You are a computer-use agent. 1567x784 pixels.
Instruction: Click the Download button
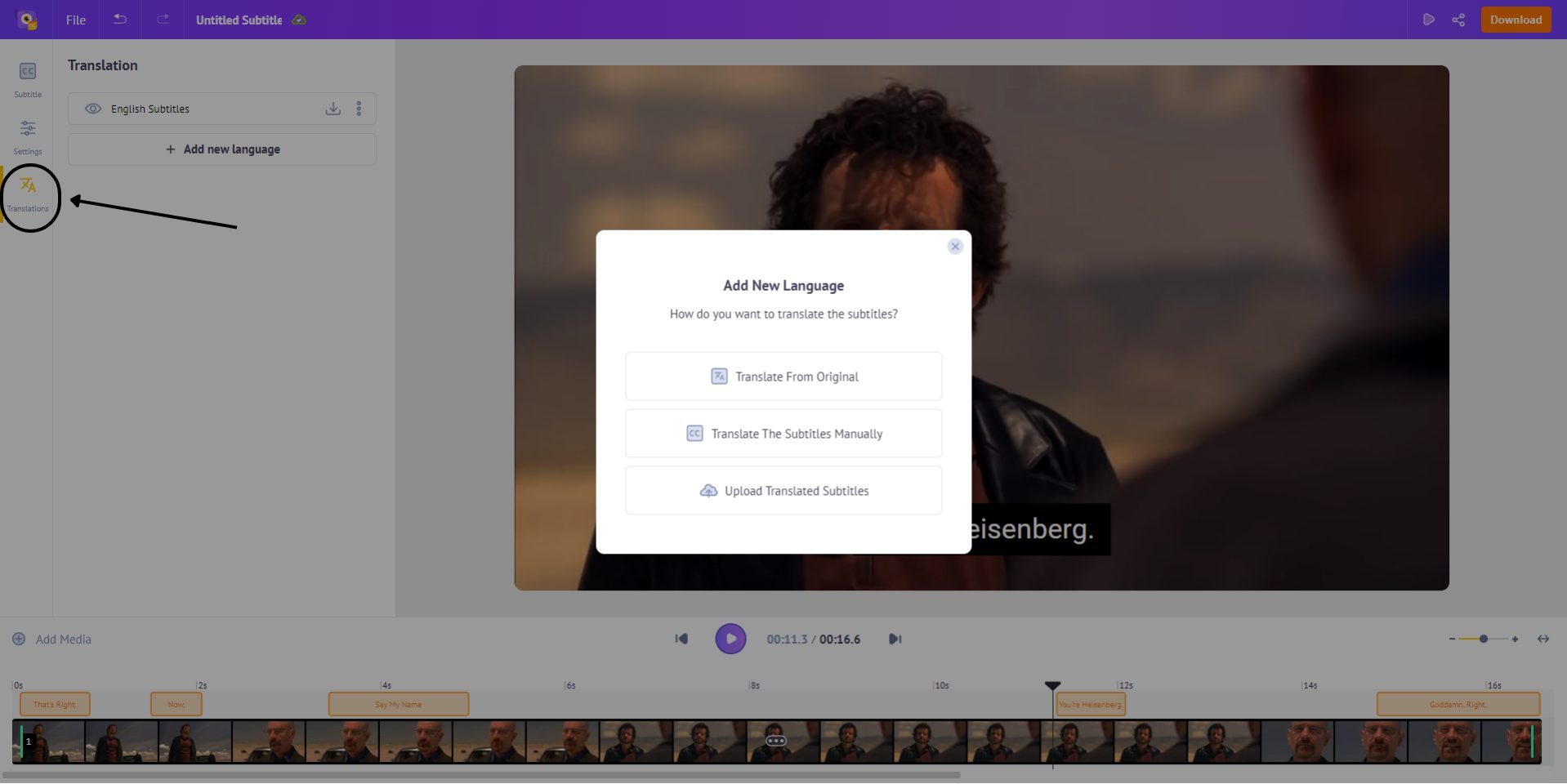coord(1516,20)
